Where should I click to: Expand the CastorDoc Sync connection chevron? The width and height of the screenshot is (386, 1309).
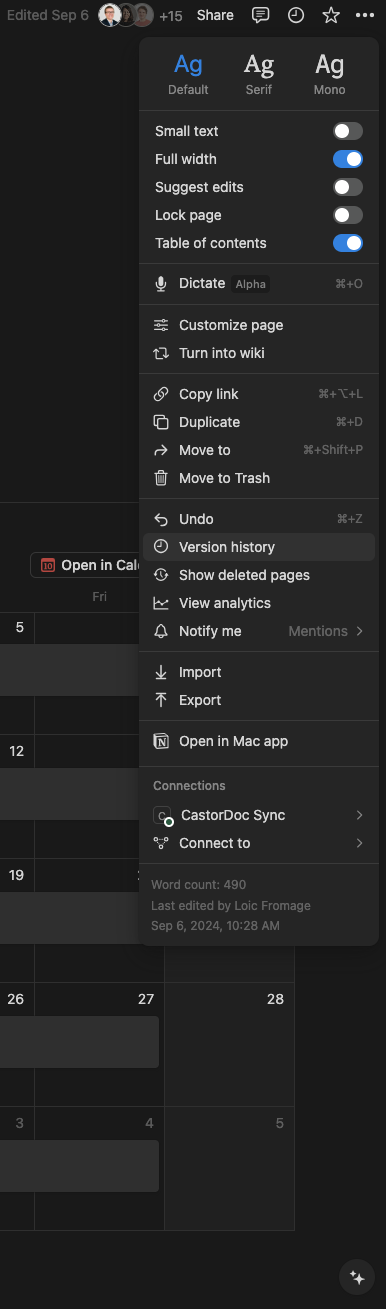pyautogui.click(x=359, y=815)
